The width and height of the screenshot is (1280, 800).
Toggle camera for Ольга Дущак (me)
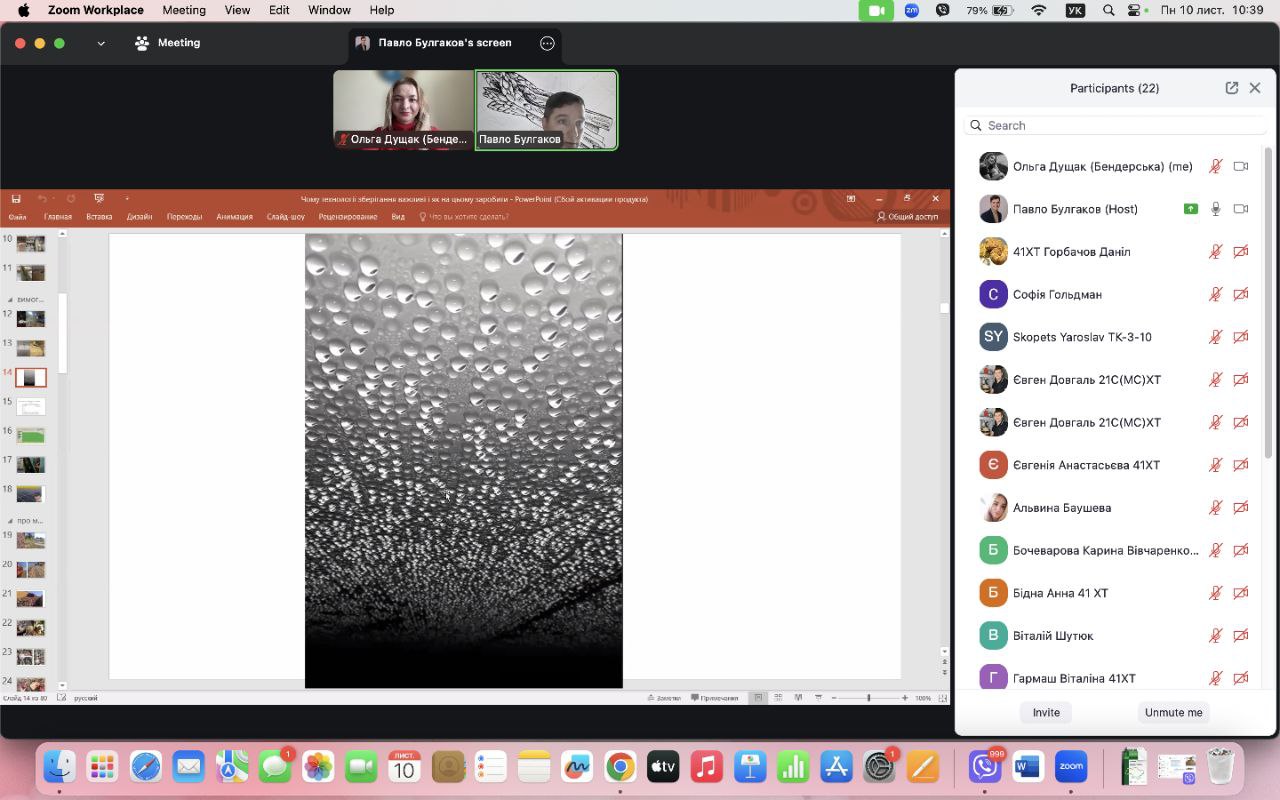tap(1241, 167)
